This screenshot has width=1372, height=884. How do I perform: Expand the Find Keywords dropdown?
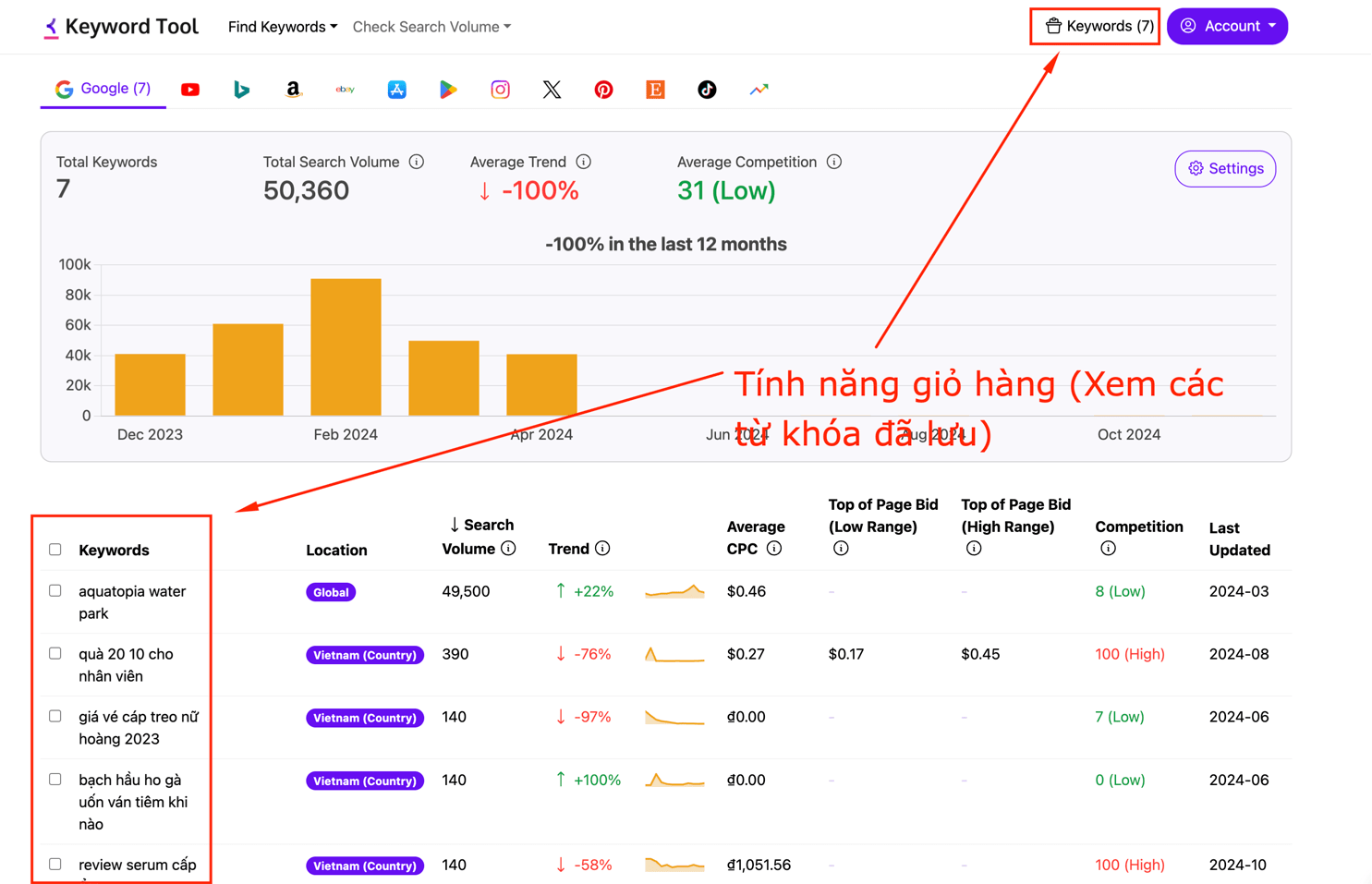pyautogui.click(x=283, y=27)
